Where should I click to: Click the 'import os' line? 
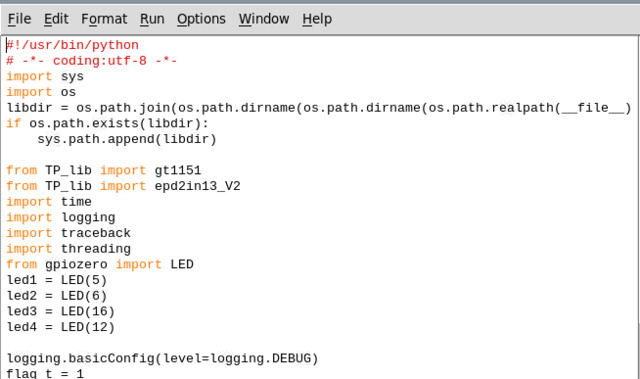pos(41,92)
